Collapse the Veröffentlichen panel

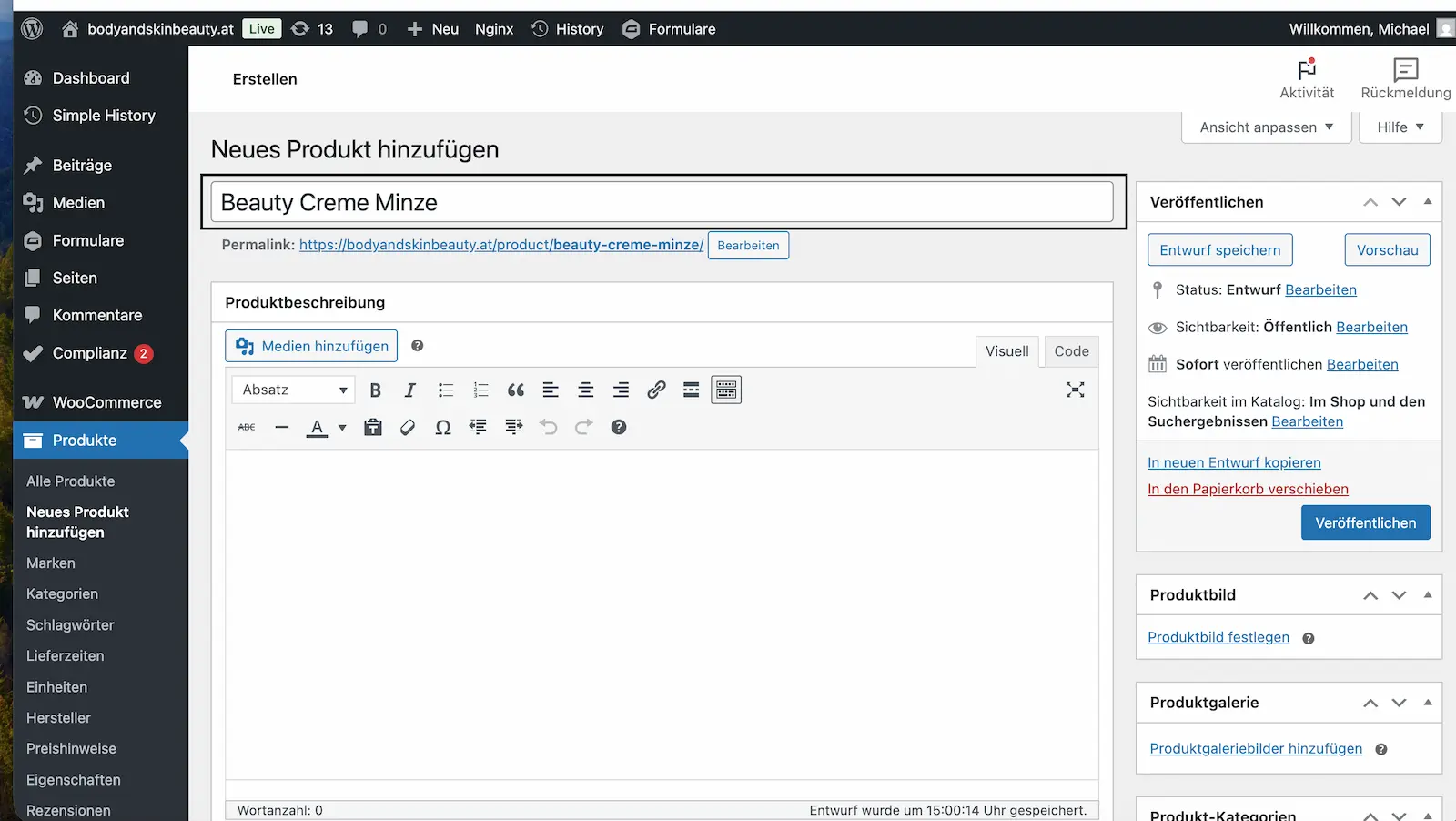pyautogui.click(x=1427, y=202)
